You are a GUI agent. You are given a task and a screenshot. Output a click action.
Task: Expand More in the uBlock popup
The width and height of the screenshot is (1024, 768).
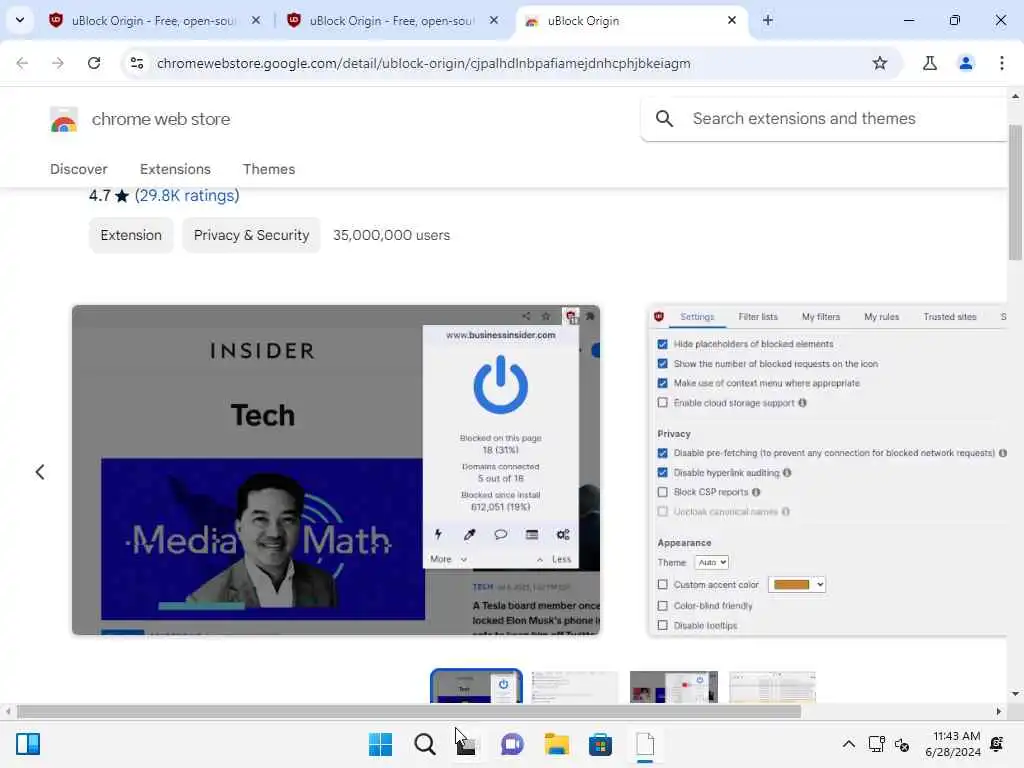tap(448, 559)
